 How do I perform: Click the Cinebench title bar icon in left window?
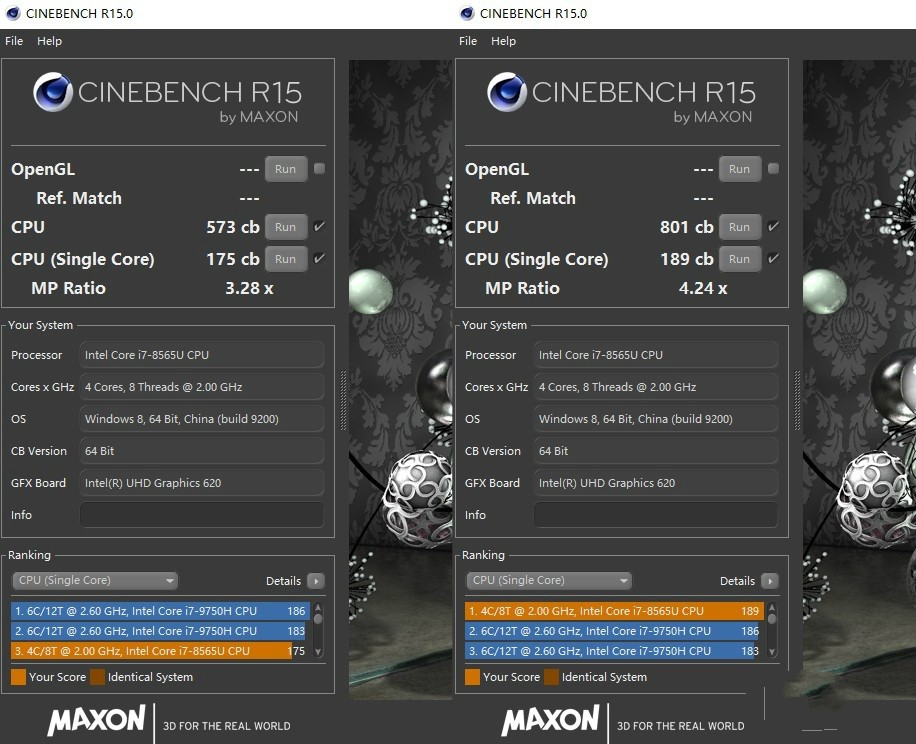[x=13, y=13]
